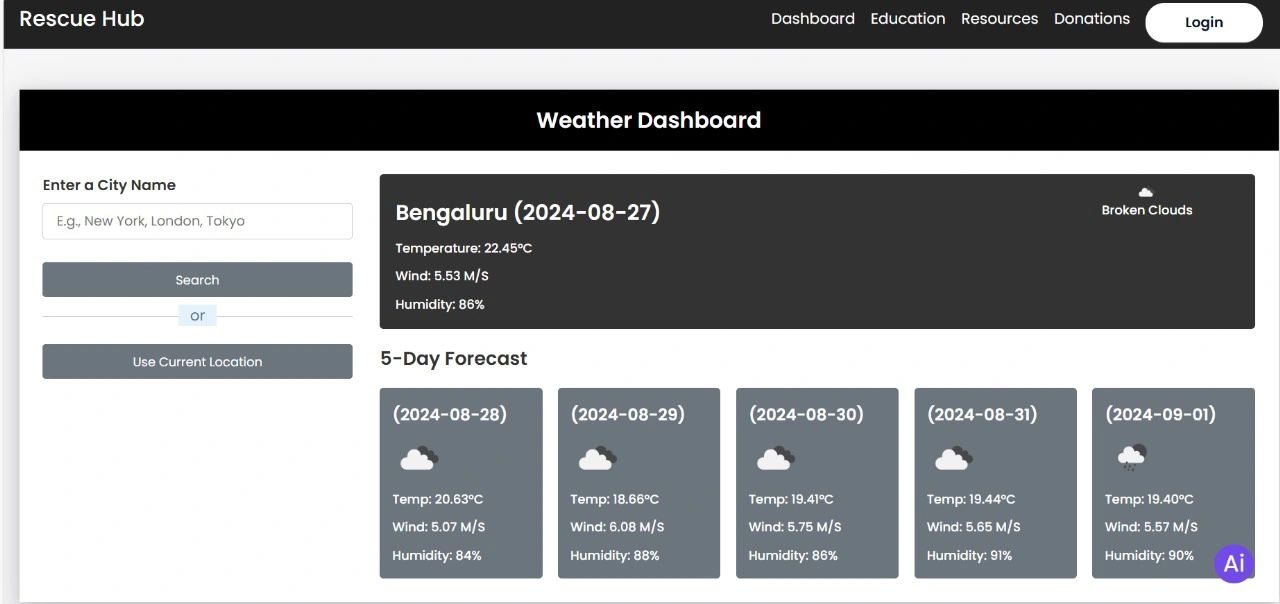The width and height of the screenshot is (1280, 604).
Task: Open the Education menu item
Action: click(x=907, y=19)
